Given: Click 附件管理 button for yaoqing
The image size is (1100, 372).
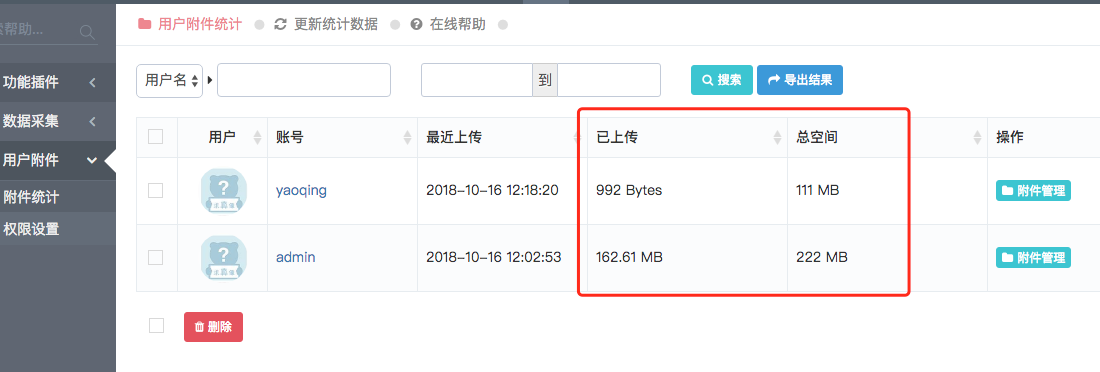Looking at the screenshot, I should coord(1033,190).
